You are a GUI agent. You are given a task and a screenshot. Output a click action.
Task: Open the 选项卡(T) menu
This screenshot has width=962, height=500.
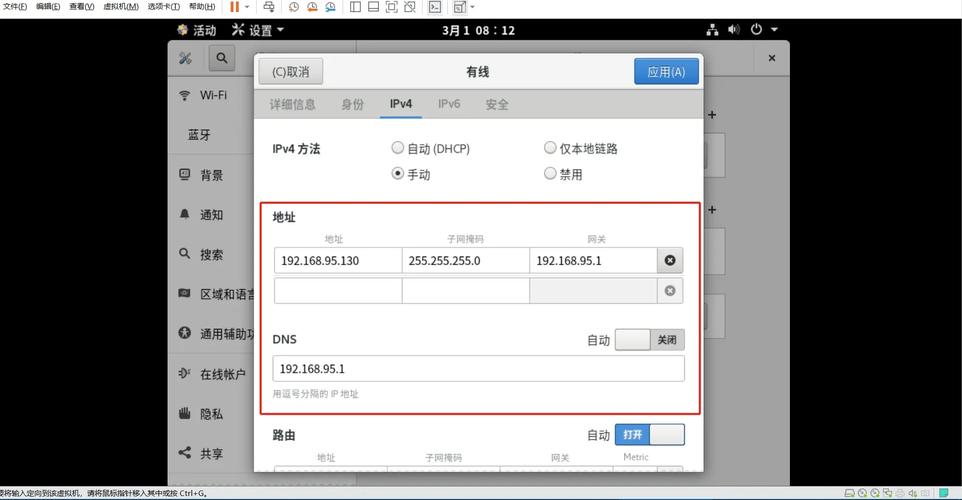pos(164,7)
